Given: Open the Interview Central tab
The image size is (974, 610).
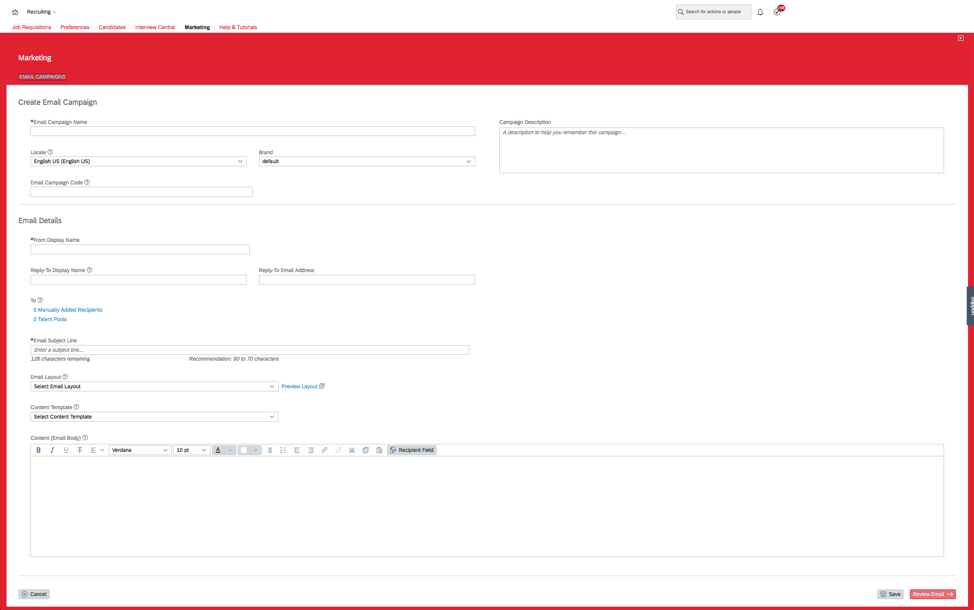Looking at the screenshot, I should click(155, 27).
